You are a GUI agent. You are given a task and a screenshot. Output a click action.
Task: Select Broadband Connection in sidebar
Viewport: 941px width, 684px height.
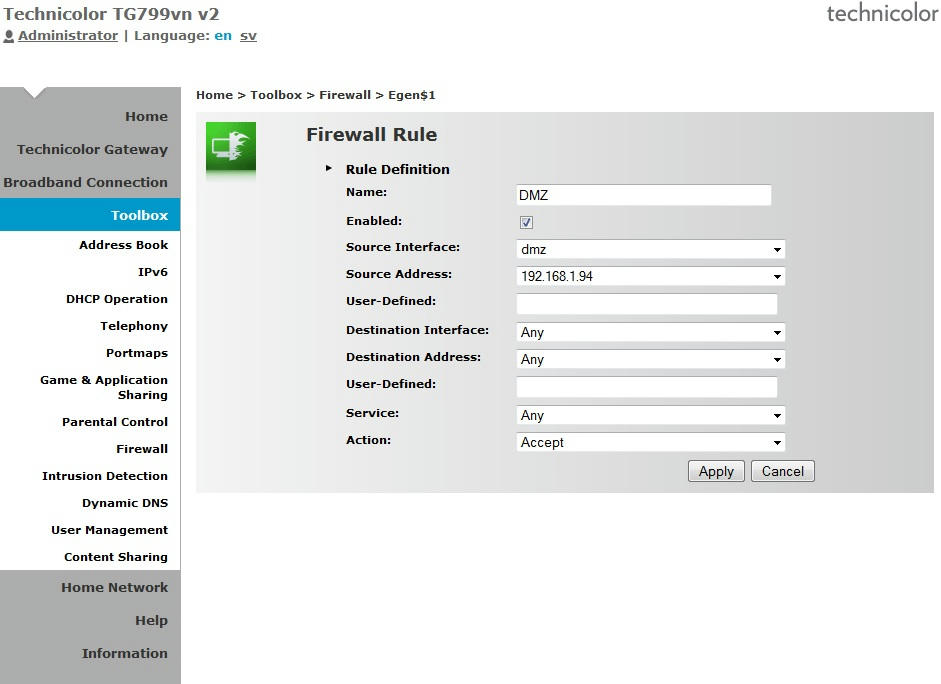point(86,183)
